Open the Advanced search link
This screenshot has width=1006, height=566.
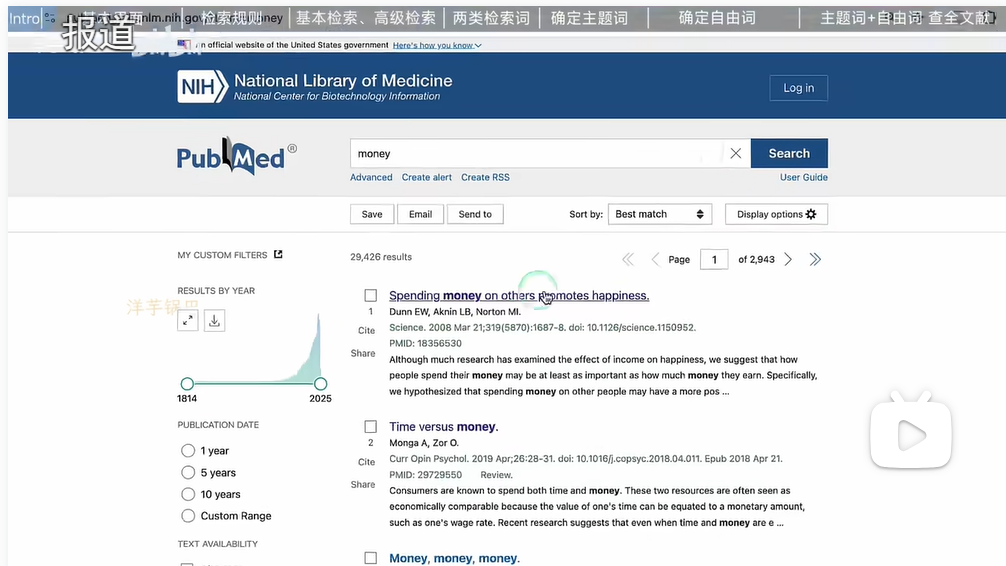click(371, 177)
